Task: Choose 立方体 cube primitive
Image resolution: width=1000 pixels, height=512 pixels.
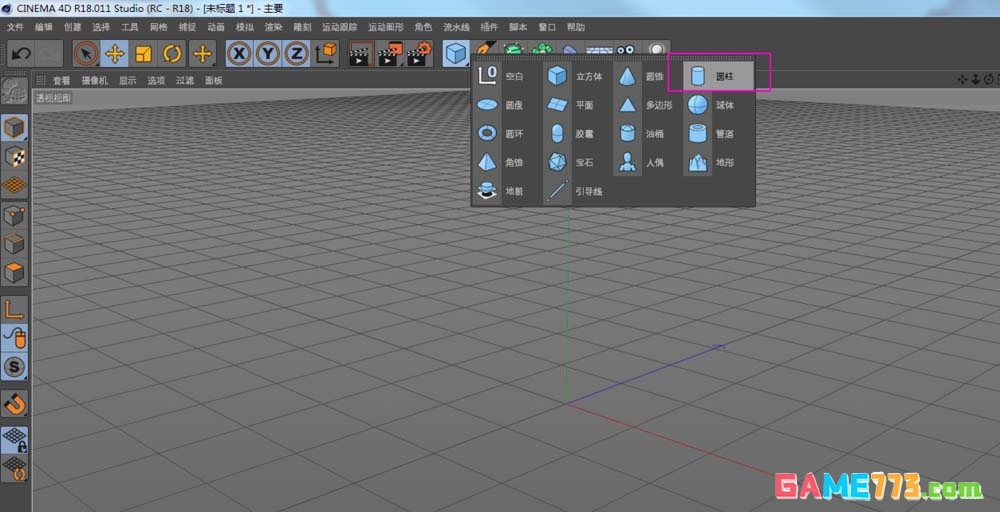Action: (x=575, y=76)
